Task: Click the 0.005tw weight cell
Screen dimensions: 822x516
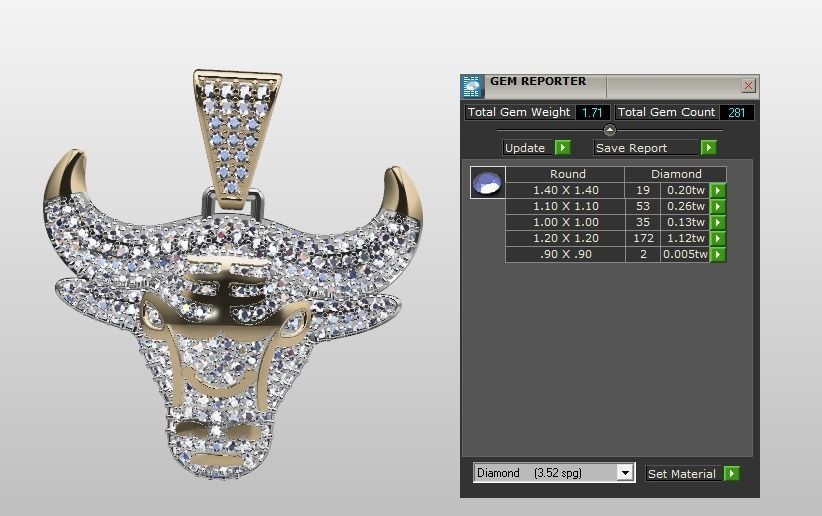Action: click(x=685, y=254)
